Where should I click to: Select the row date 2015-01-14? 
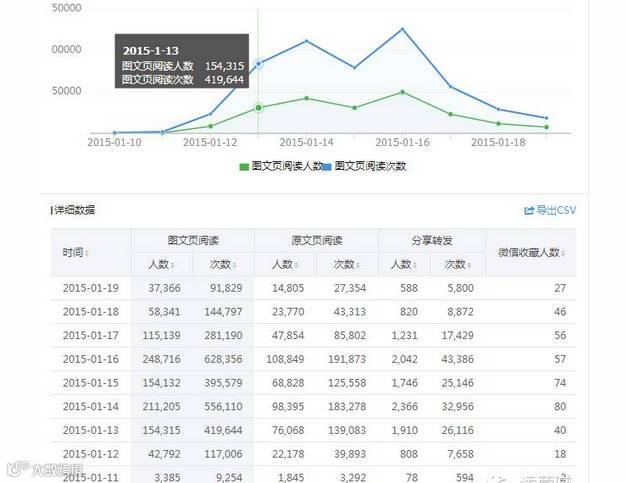tap(91, 406)
